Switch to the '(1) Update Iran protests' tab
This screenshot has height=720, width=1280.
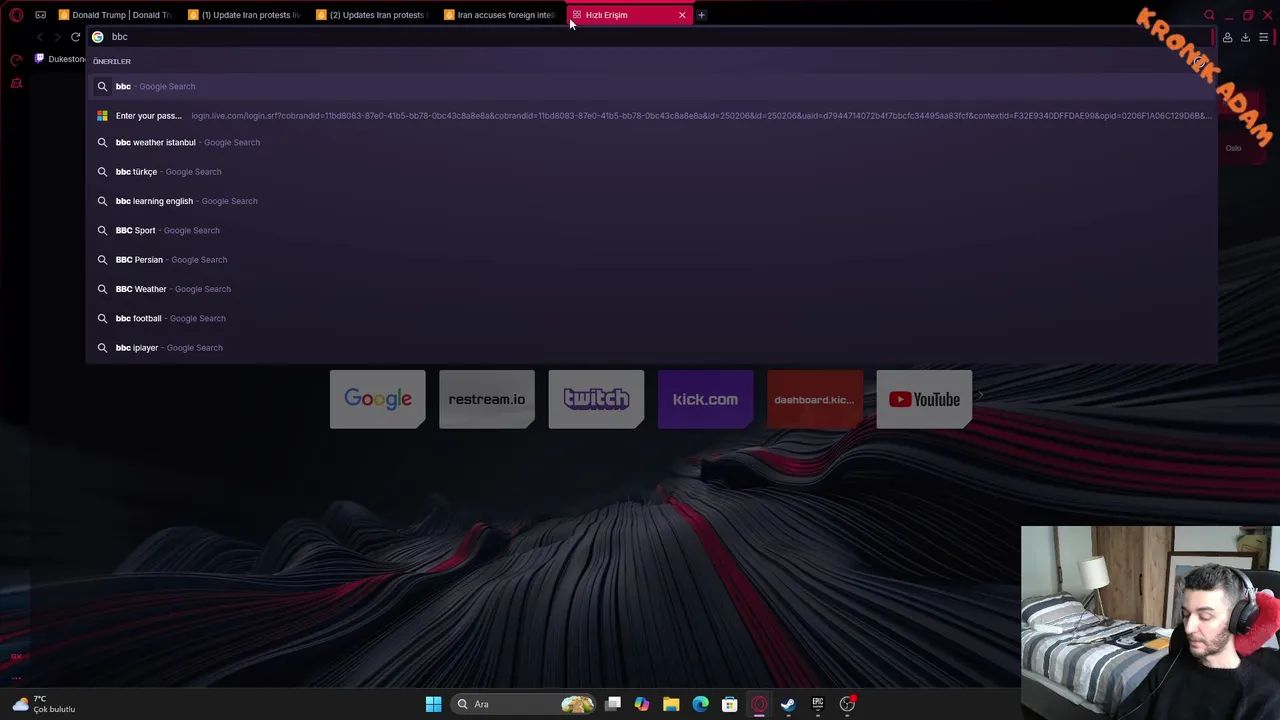(244, 15)
